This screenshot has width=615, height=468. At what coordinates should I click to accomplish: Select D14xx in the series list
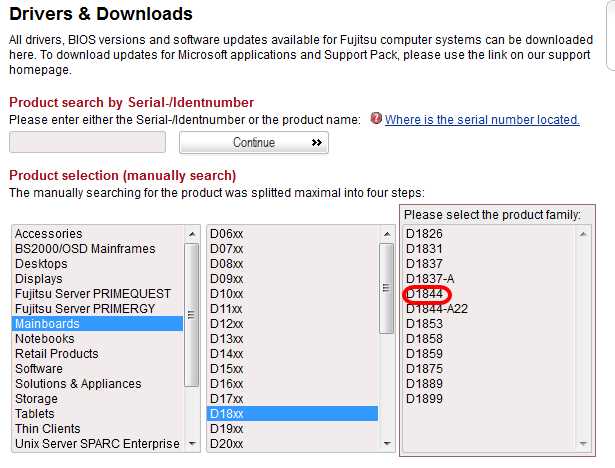(292, 354)
